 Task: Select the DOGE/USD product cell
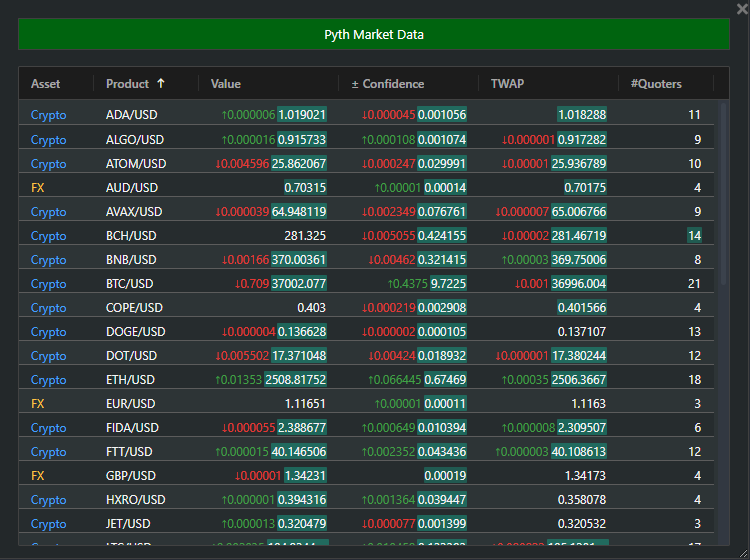[x=135, y=331]
